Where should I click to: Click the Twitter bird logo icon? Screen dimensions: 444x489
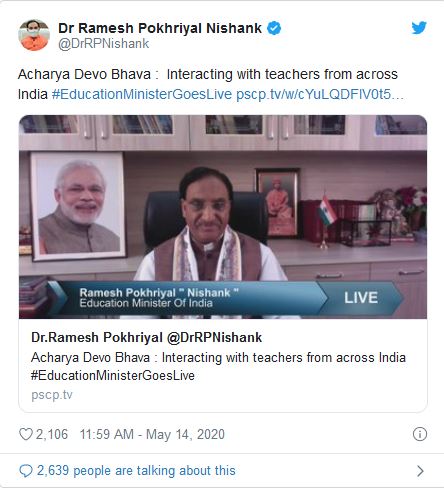pos(419,28)
